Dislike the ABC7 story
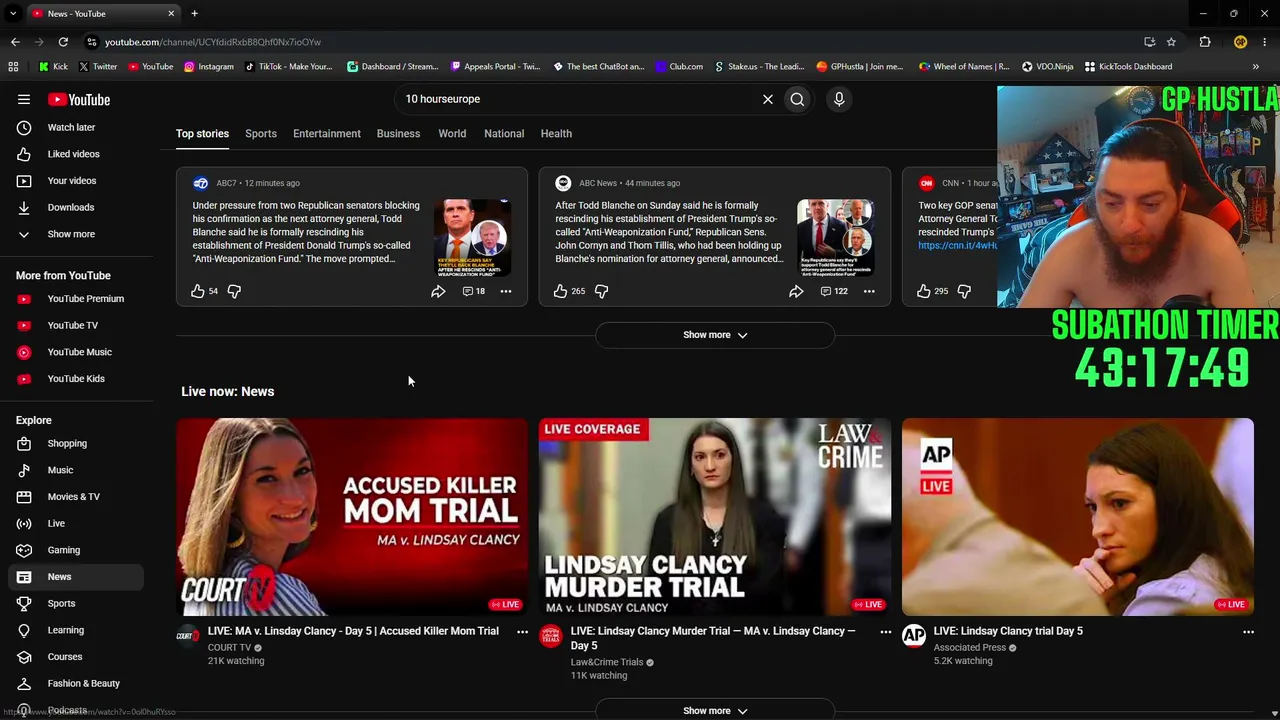This screenshot has height=720, width=1280. (234, 291)
